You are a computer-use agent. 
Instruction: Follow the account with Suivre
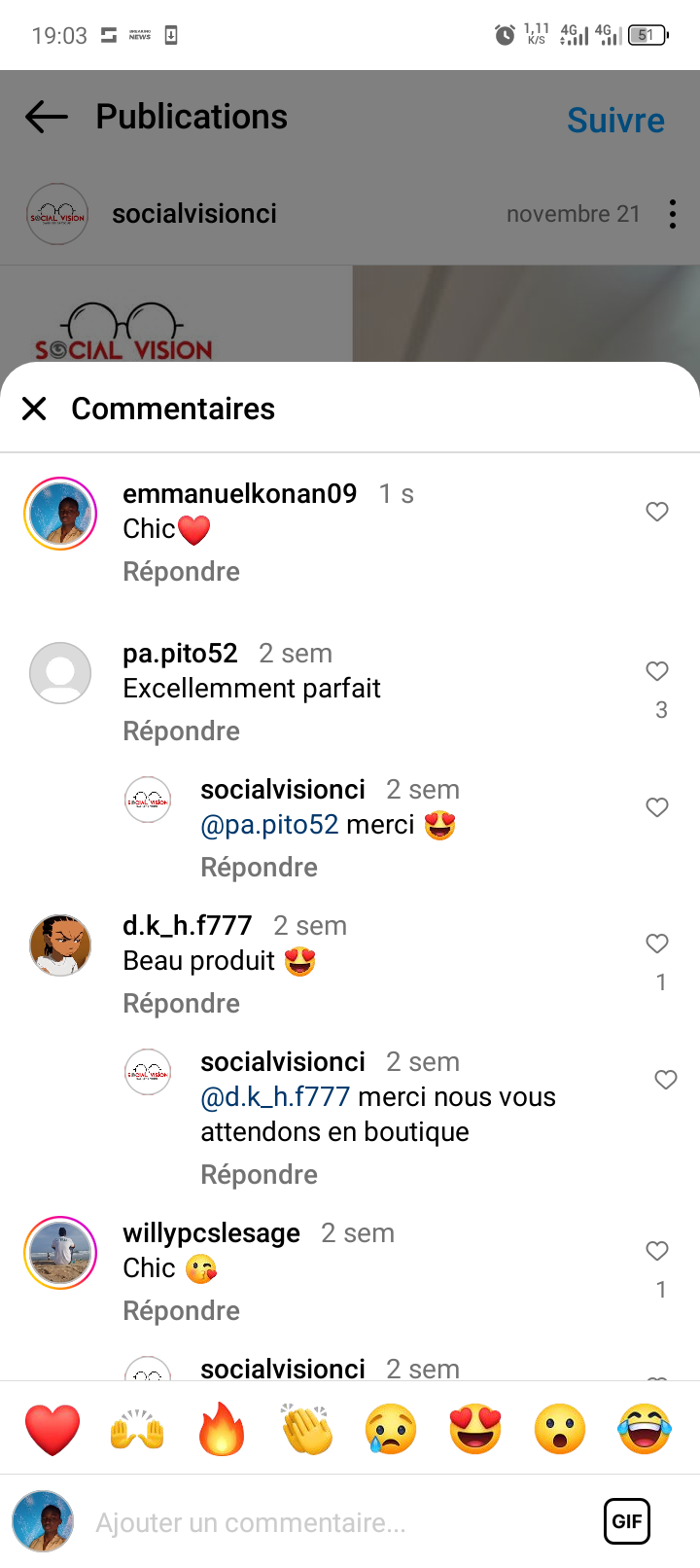[x=615, y=121]
